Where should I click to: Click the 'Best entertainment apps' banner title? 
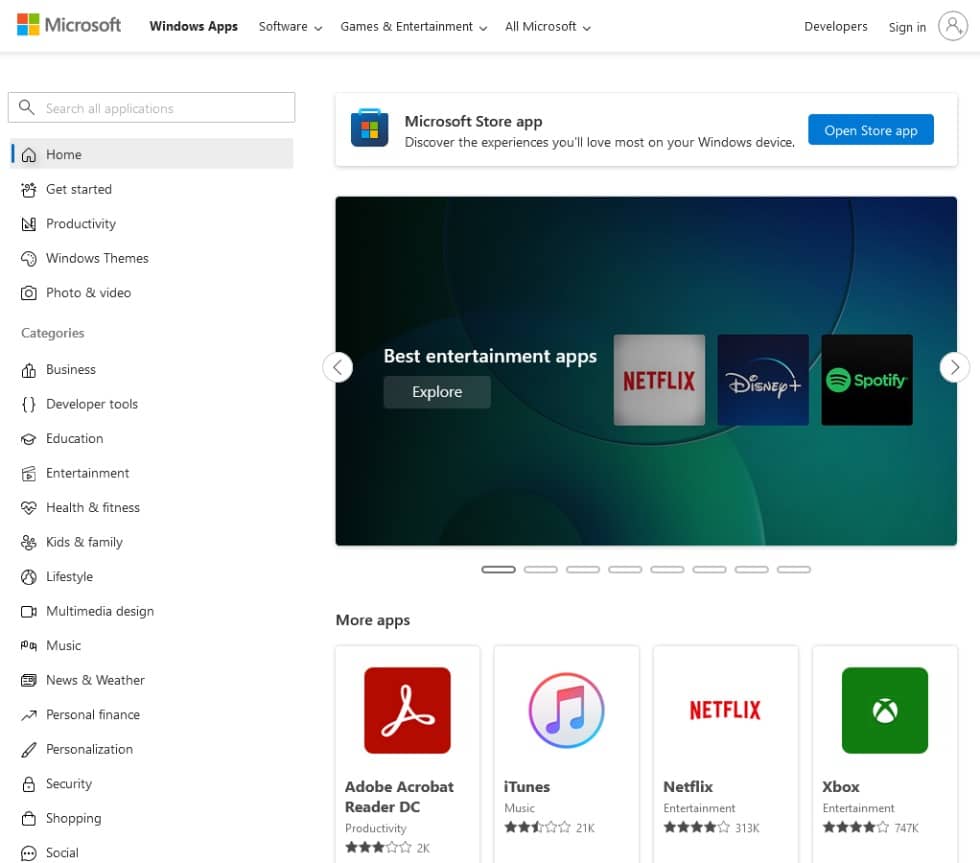[x=490, y=356]
